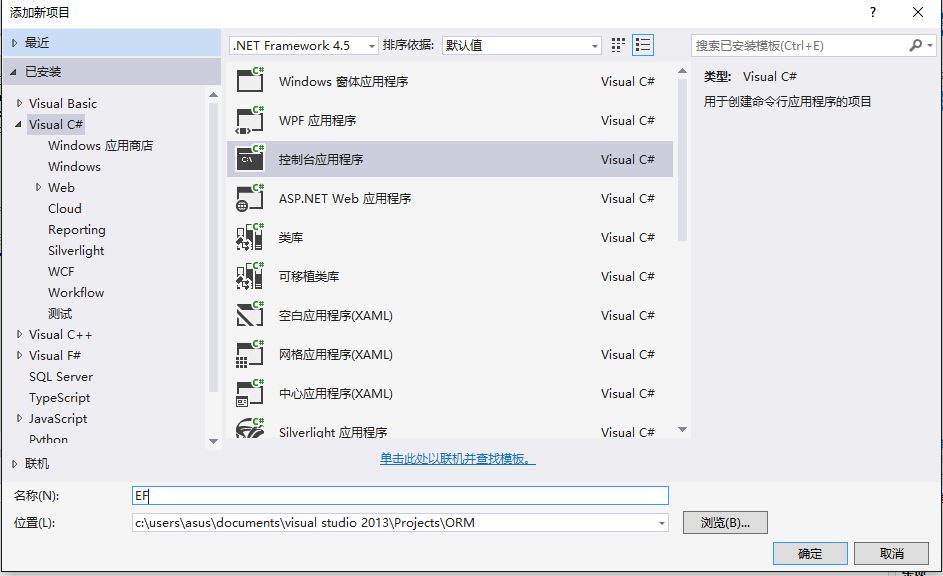Select the Silverlight tree category

(76, 251)
